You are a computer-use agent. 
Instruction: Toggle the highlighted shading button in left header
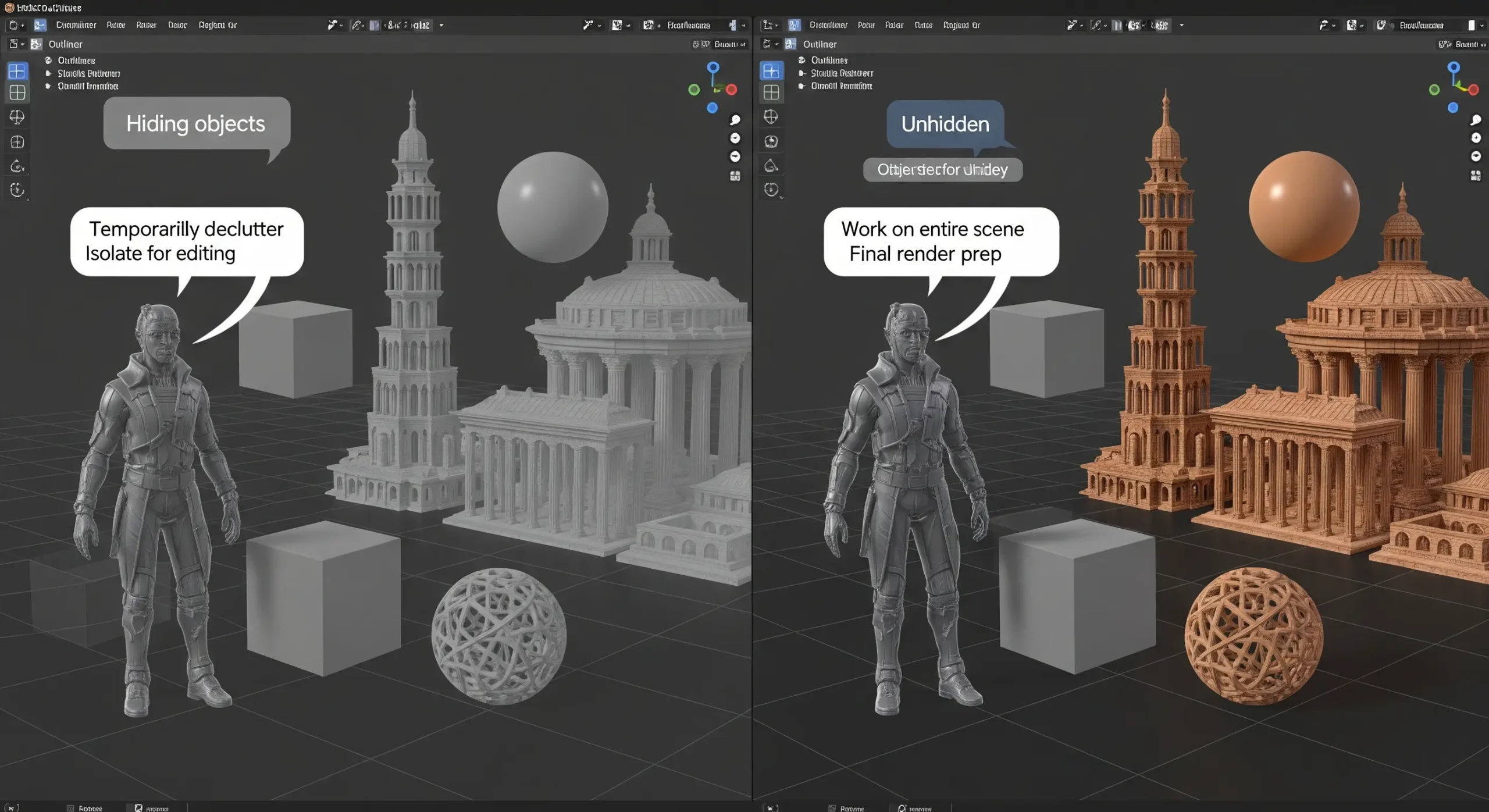tap(375, 25)
